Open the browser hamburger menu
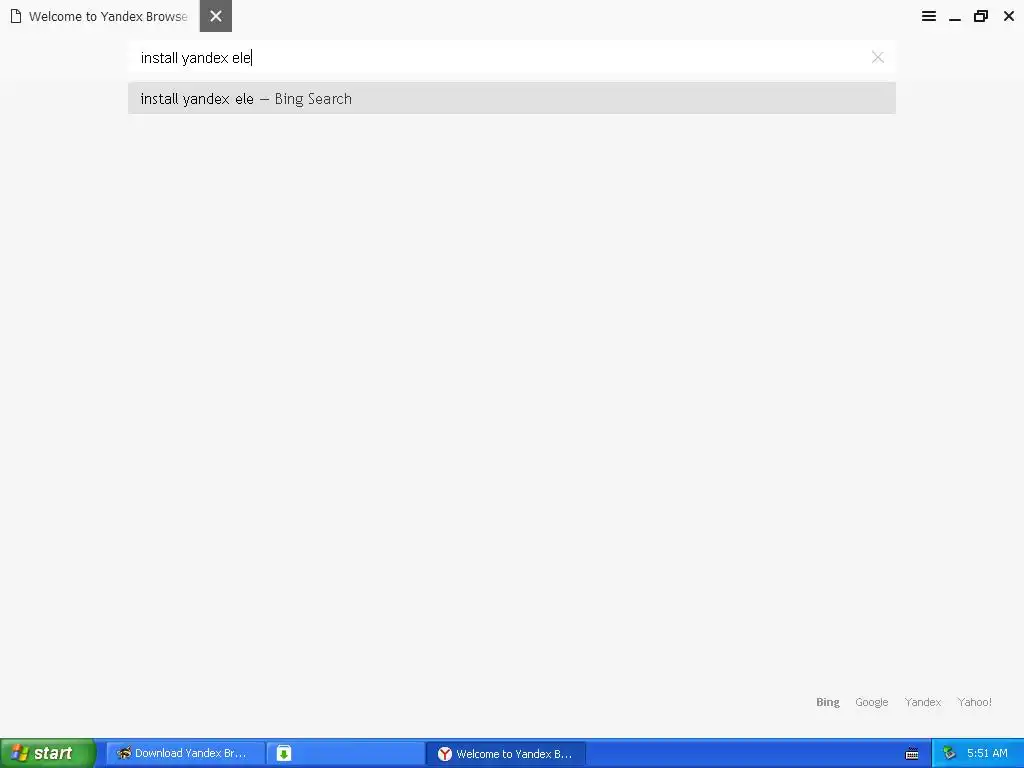This screenshot has height=768, width=1024. (929, 16)
